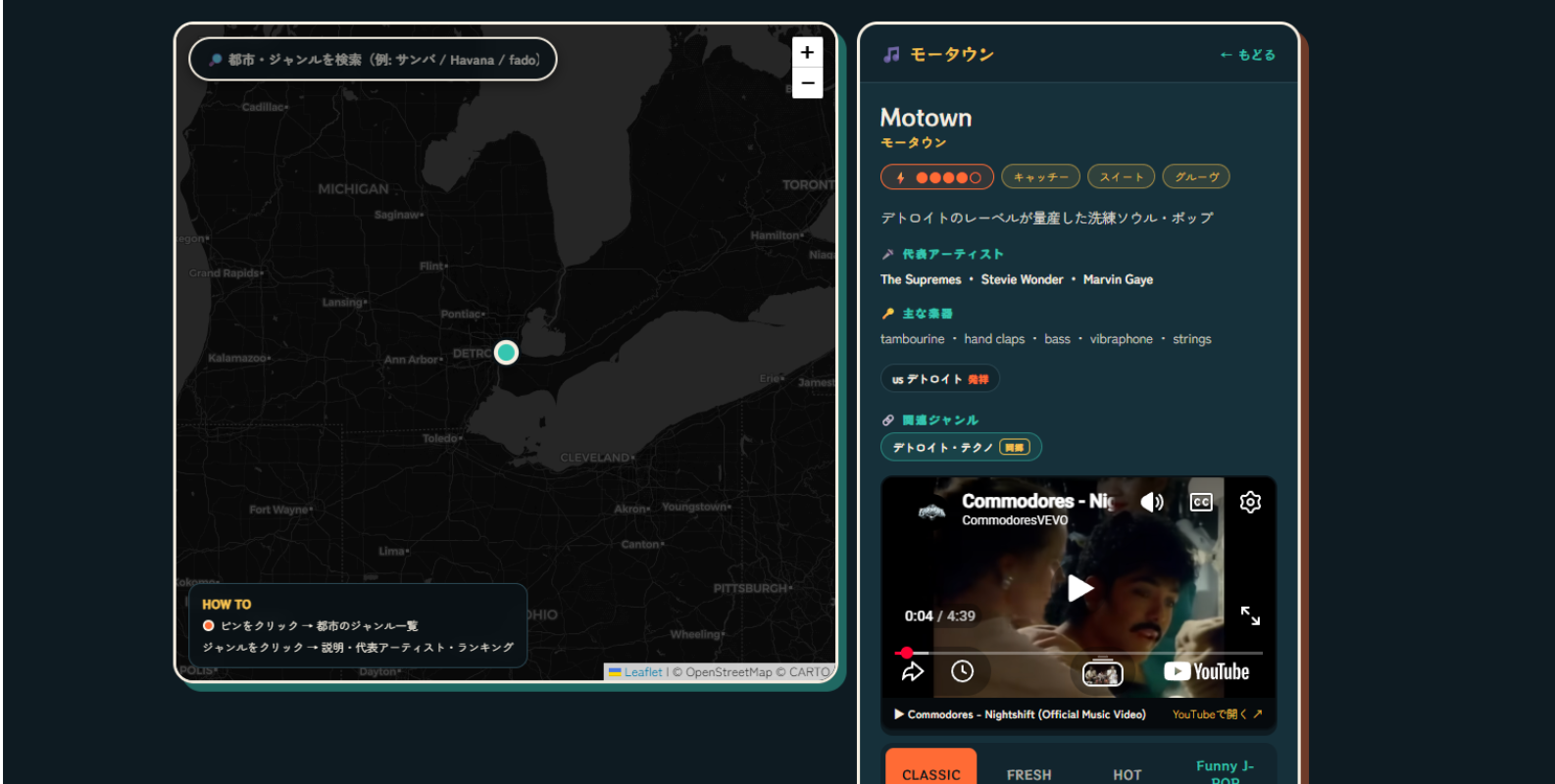
Task: Zoom out the map with minus button
Action: click(x=807, y=83)
